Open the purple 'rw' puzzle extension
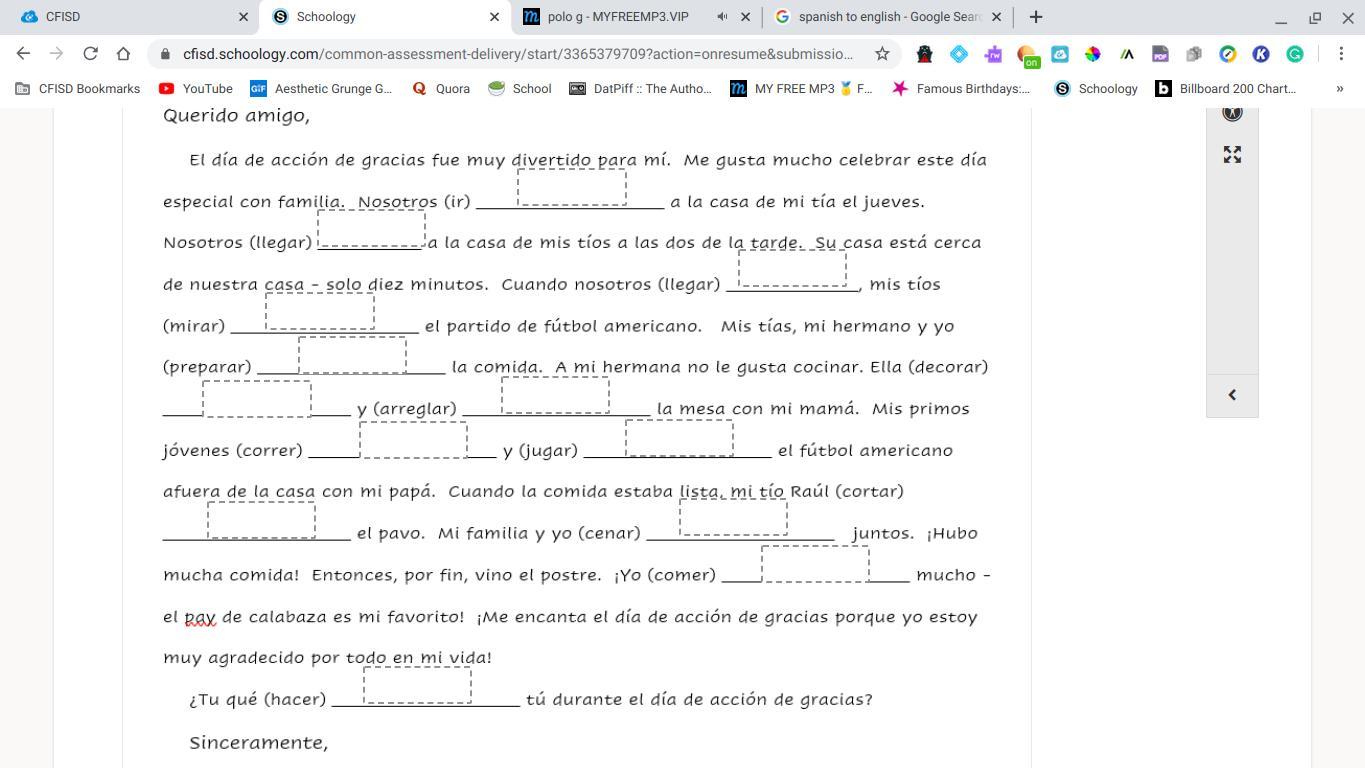Viewport: 1365px width, 768px height. [x=993, y=54]
